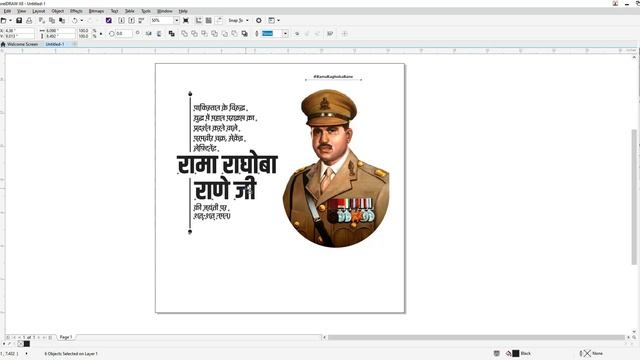
Task: Expand the outline width dropdown
Action: point(285,33)
